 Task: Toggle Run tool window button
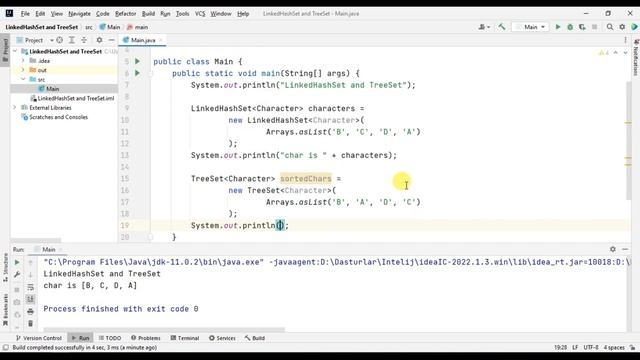(80, 338)
